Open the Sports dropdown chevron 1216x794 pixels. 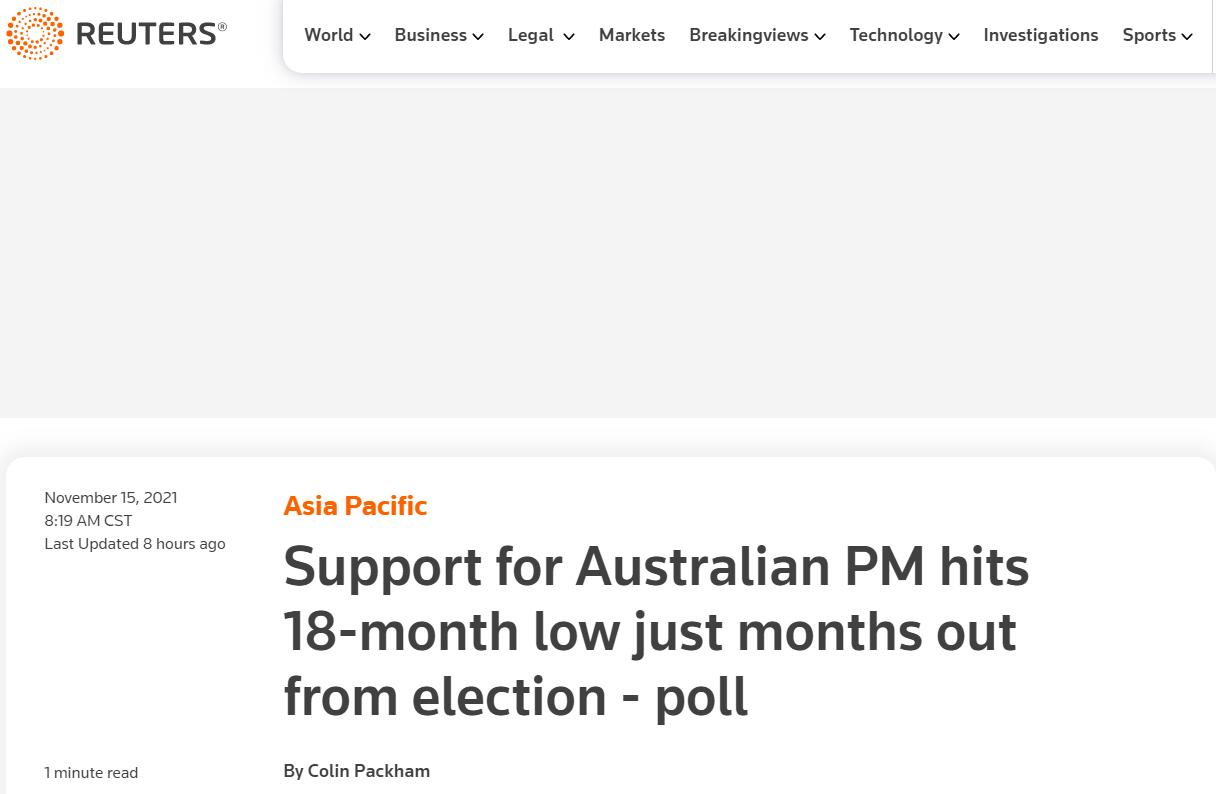coord(1187,37)
